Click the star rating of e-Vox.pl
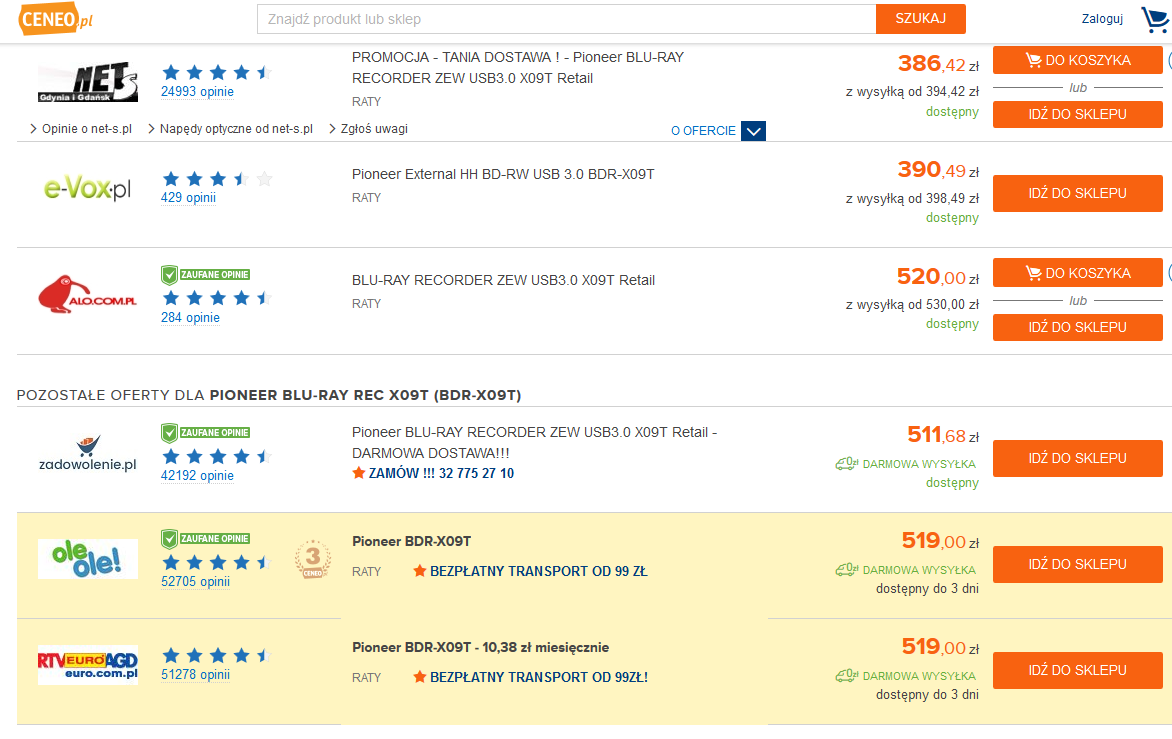1172x739 pixels. (x=217, y=179)
